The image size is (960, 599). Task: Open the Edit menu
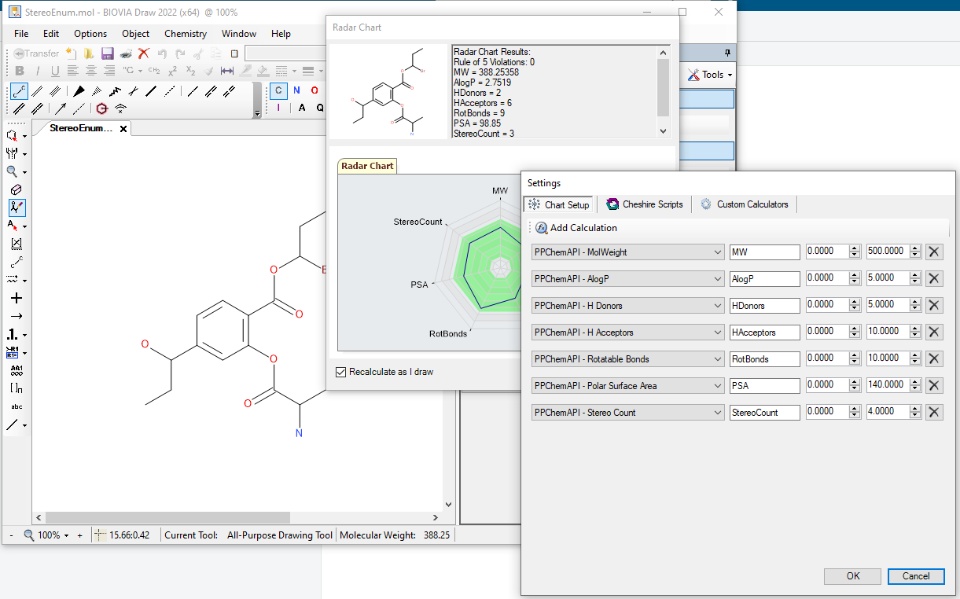tap(51, 34)
